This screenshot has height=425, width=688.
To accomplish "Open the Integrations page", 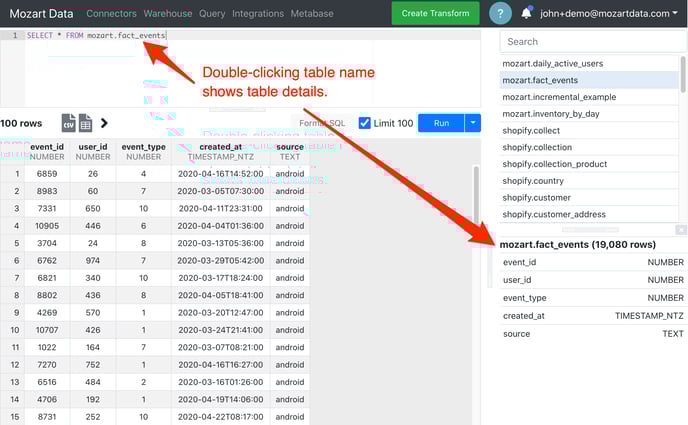I will click(x=258, y=14).
